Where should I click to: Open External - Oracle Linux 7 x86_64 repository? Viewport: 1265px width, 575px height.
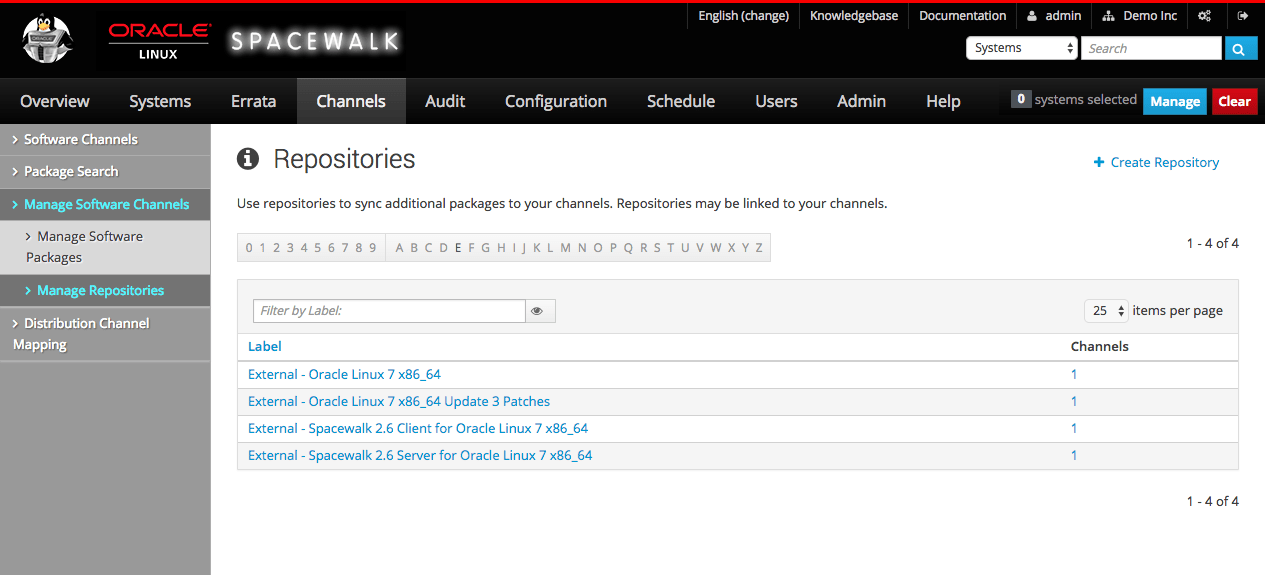[344, 374]
